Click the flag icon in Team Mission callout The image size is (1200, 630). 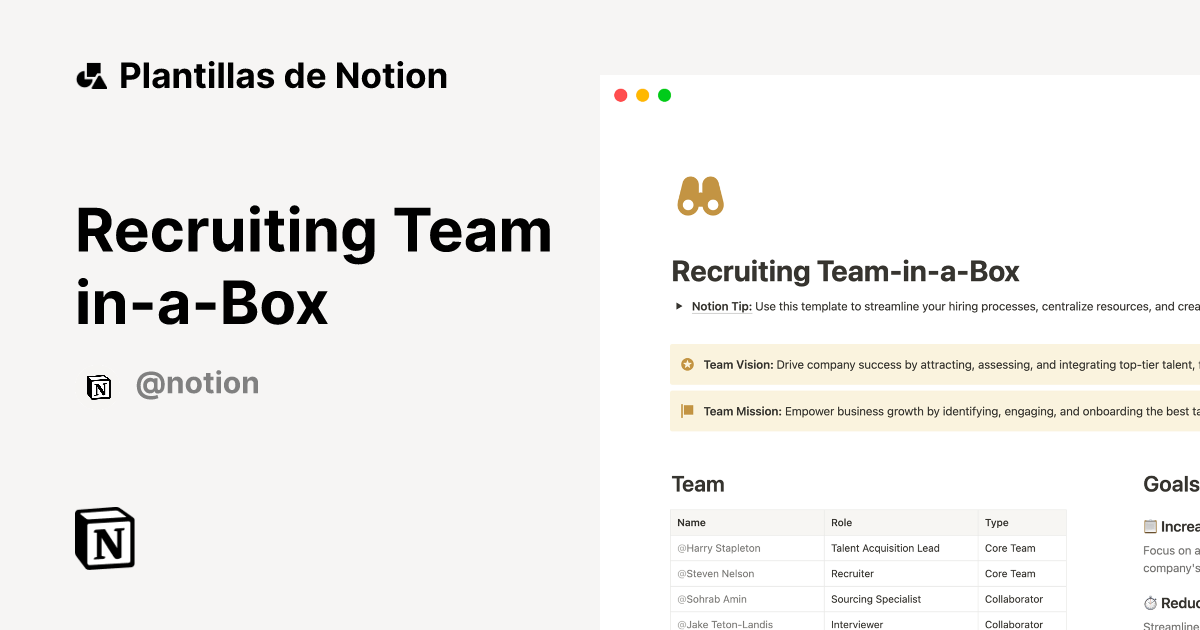click(x=687, y=410)
